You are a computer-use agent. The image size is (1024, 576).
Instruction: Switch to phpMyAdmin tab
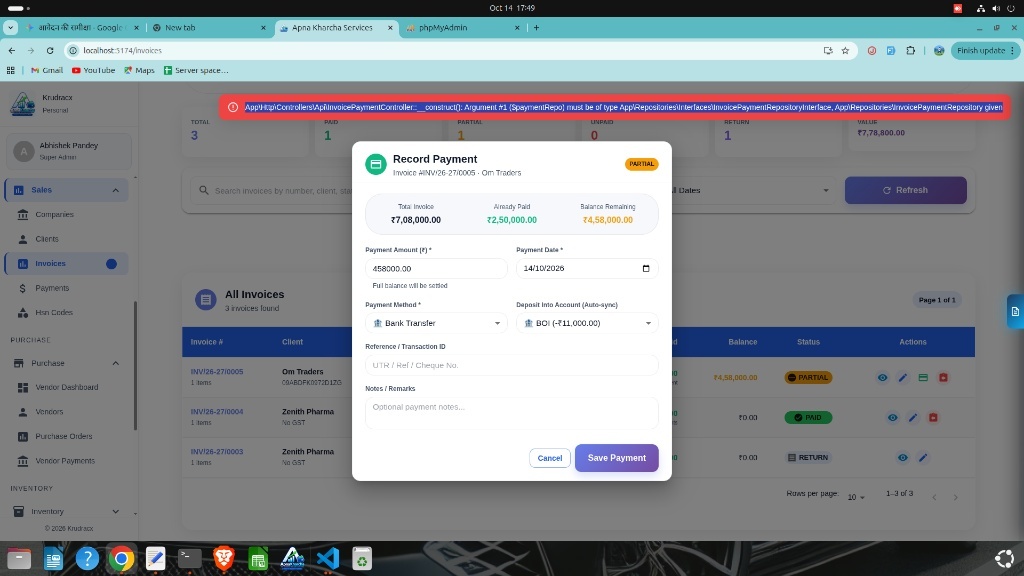click(x=462, y=28)
